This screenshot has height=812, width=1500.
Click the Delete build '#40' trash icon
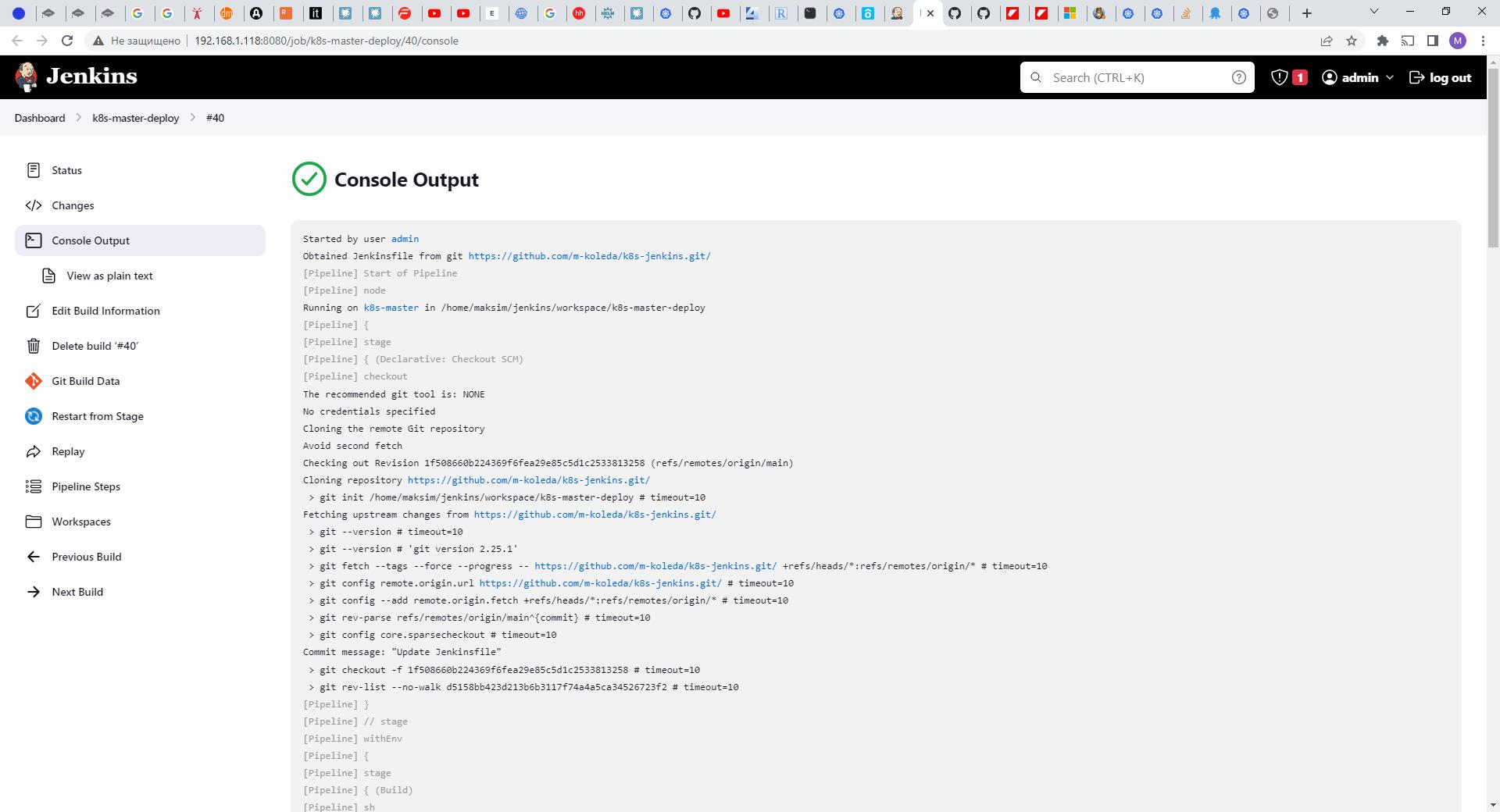tap(33, 346)
